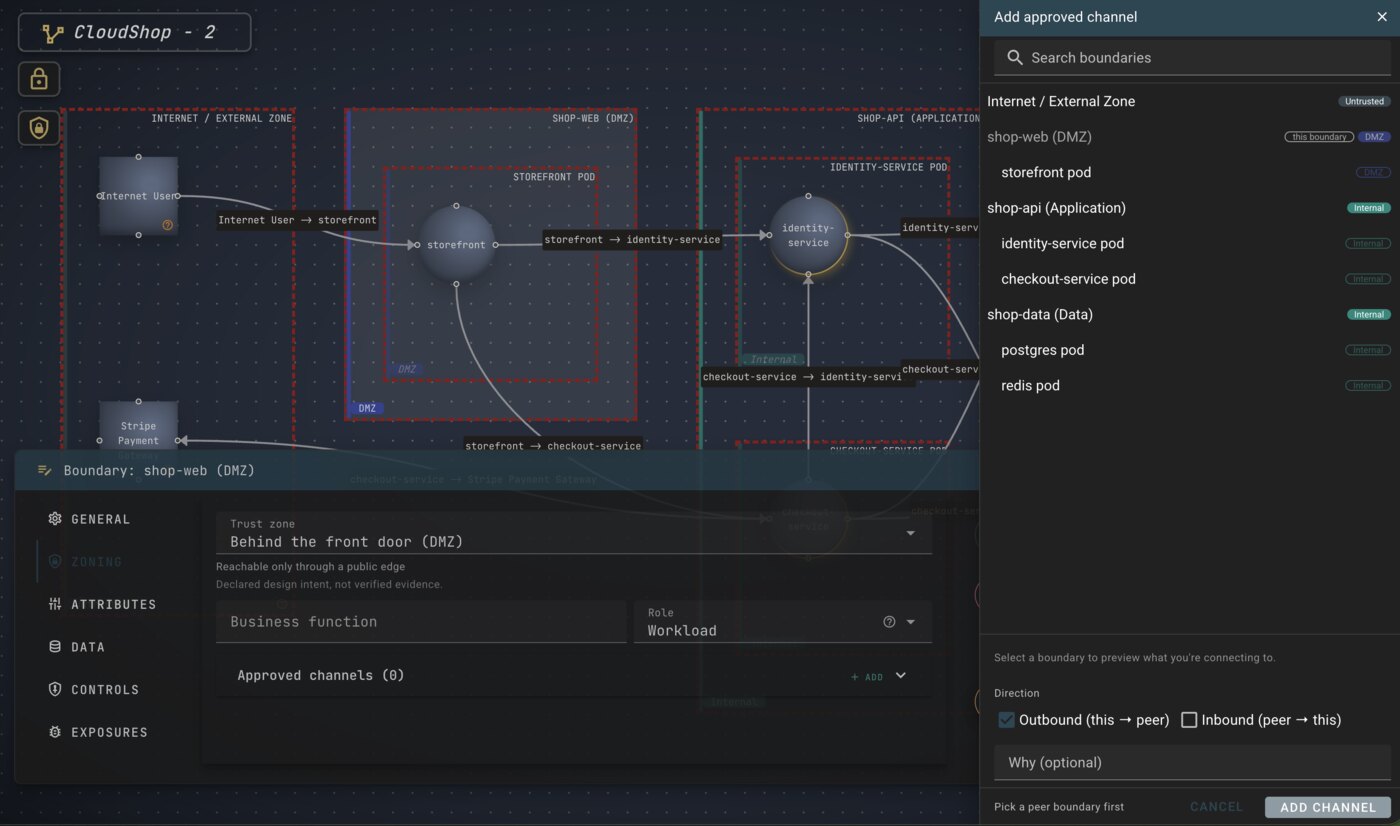Click the Role help question mark icon
Viewport: 1400px width, 826px height.
click(889, 622)
